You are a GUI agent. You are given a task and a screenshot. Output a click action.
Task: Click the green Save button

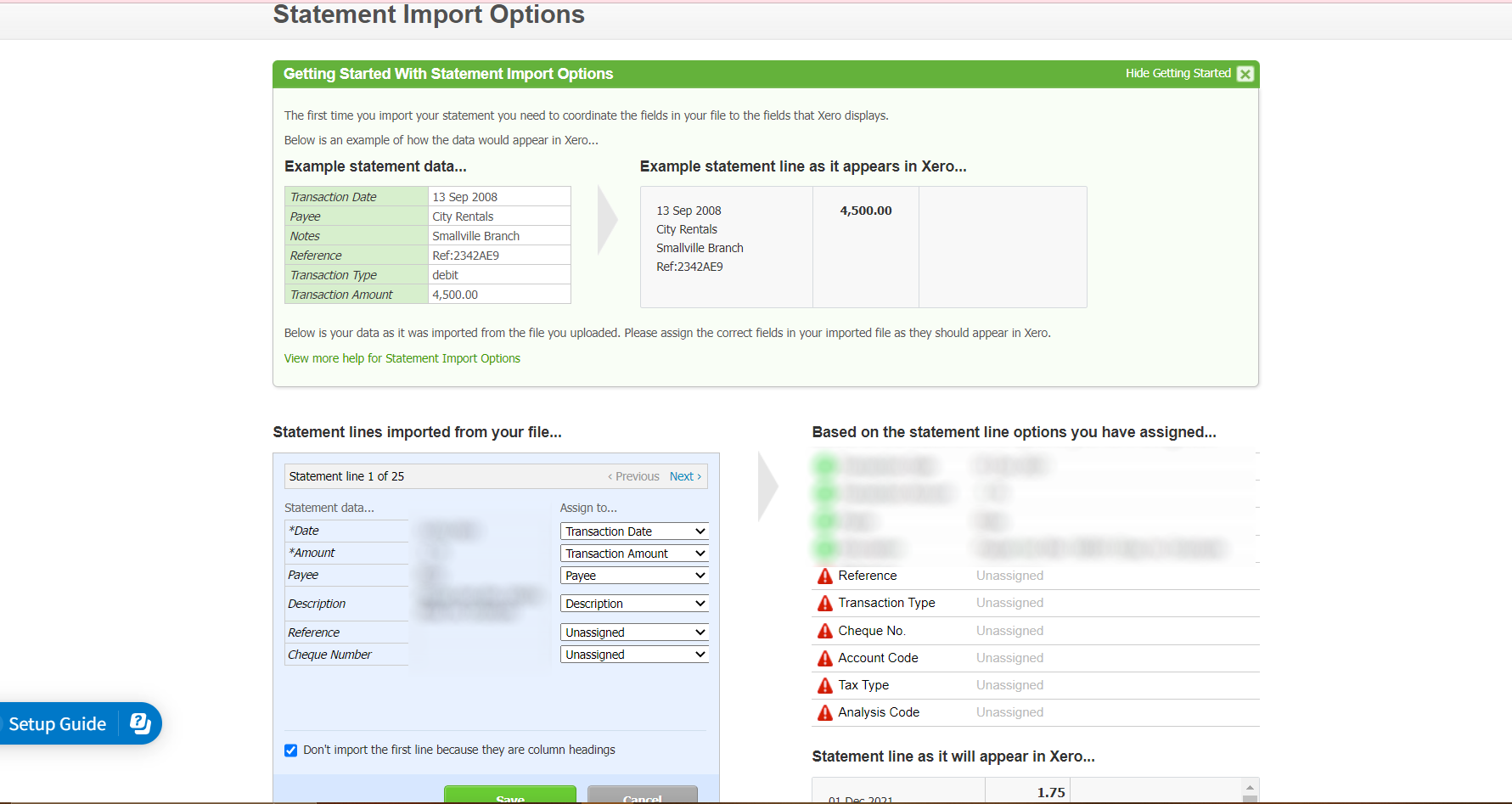click(x=510, y=796)
